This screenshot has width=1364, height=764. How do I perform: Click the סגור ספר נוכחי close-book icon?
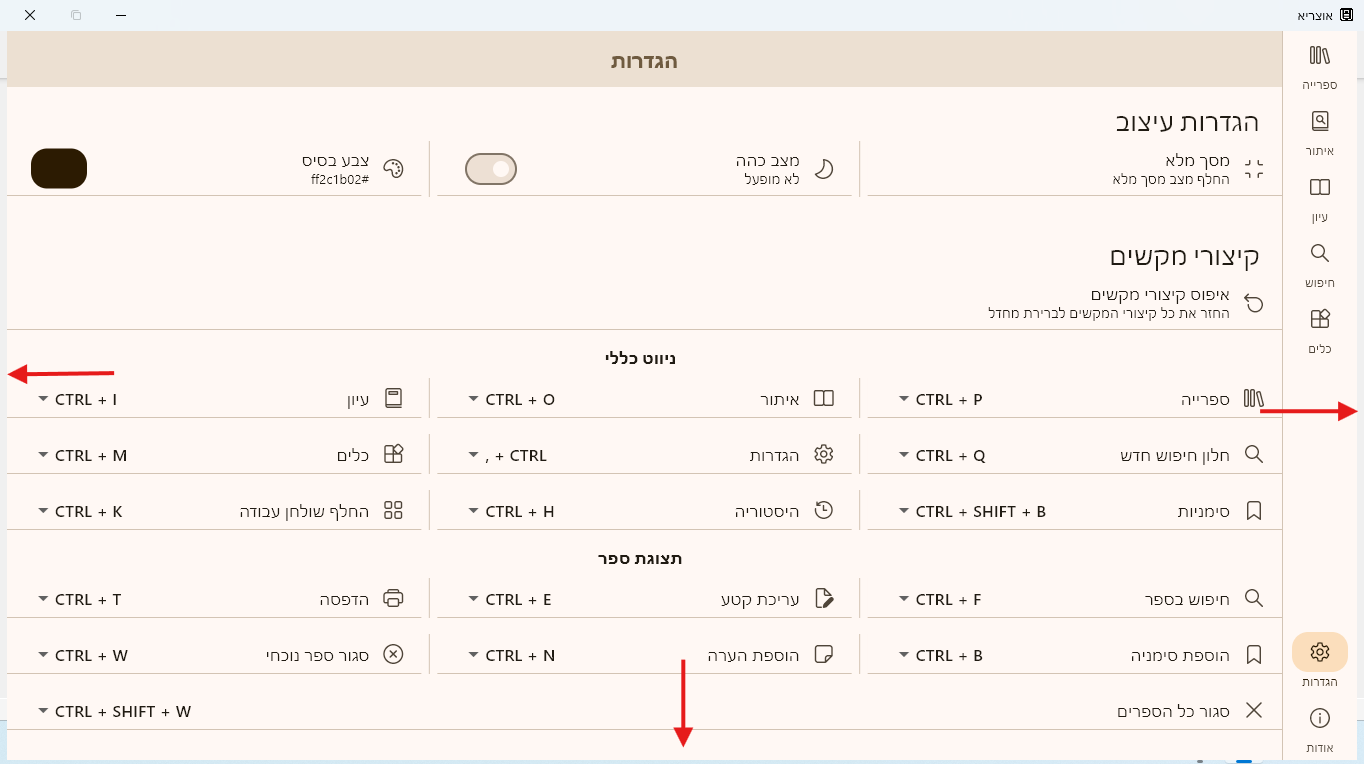393,655
